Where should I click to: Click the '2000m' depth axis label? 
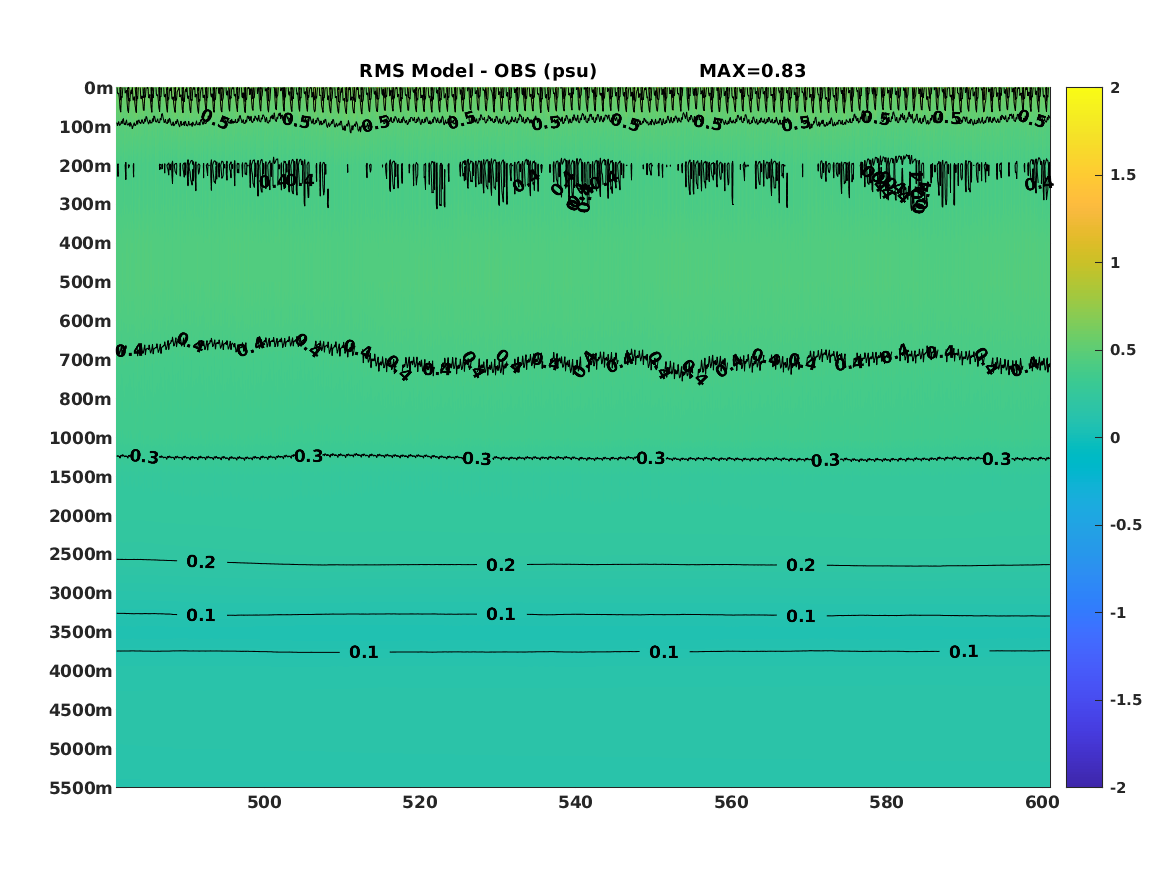coord(81,516)
